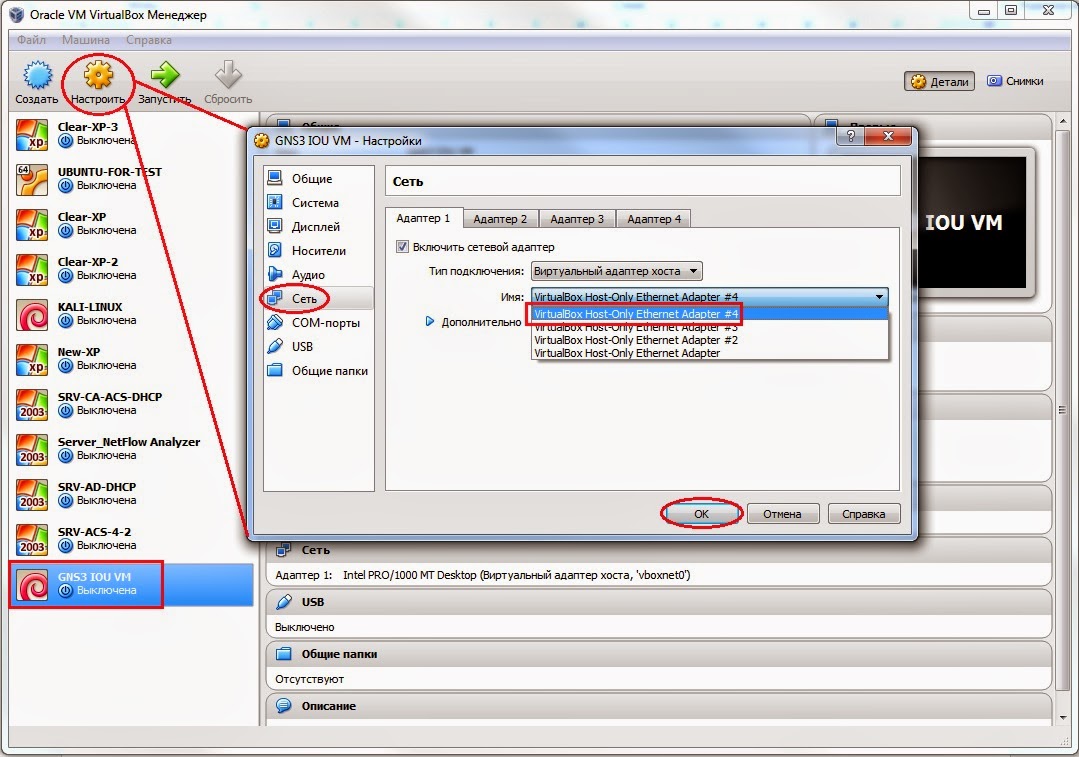Click the help question mark in dialog title
This screenshot has width=1079, height=757.
tap(851, 136)
